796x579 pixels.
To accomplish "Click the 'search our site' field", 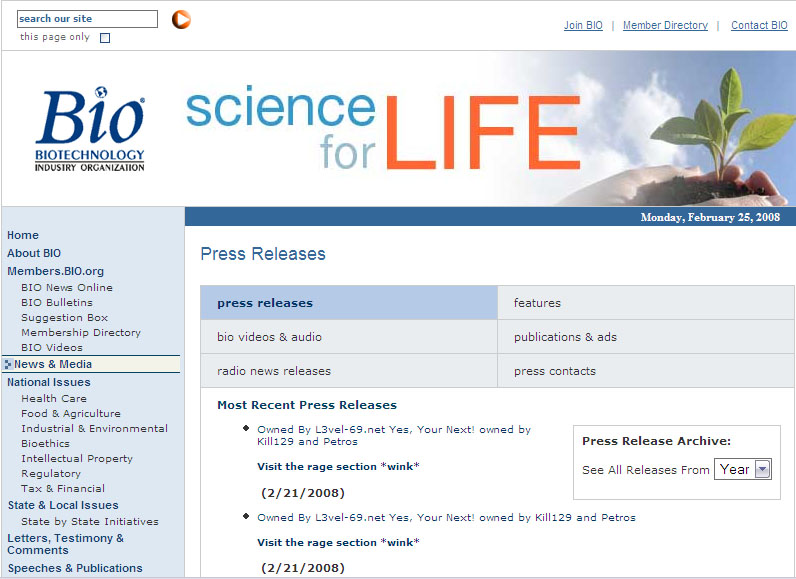I will click(x=87, y=19).
